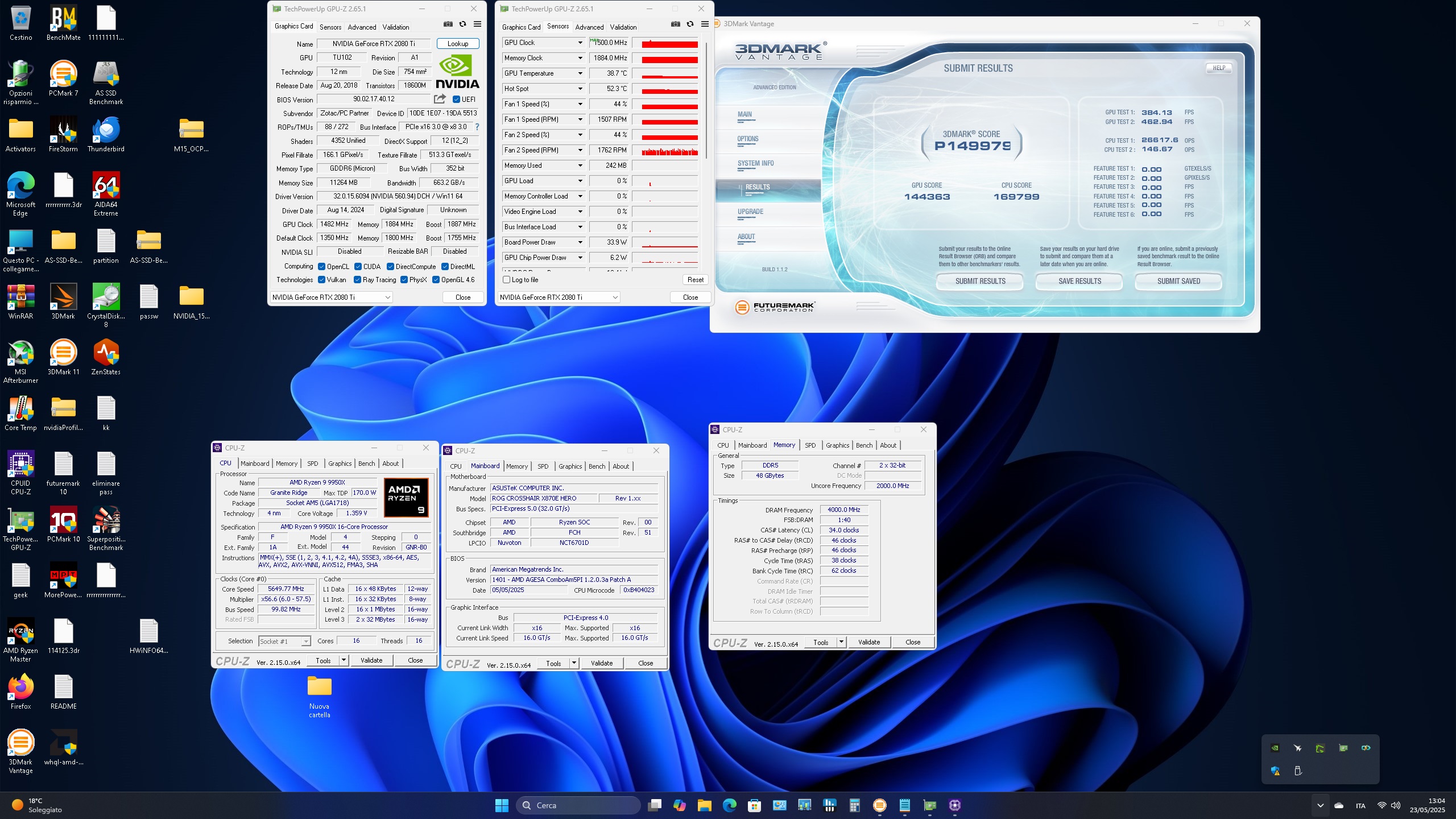The height and width of the screenshot is (819, 1456).
Task: Switch to Validation tab in GPU-Z Sensors window
Action: point(623,27)
